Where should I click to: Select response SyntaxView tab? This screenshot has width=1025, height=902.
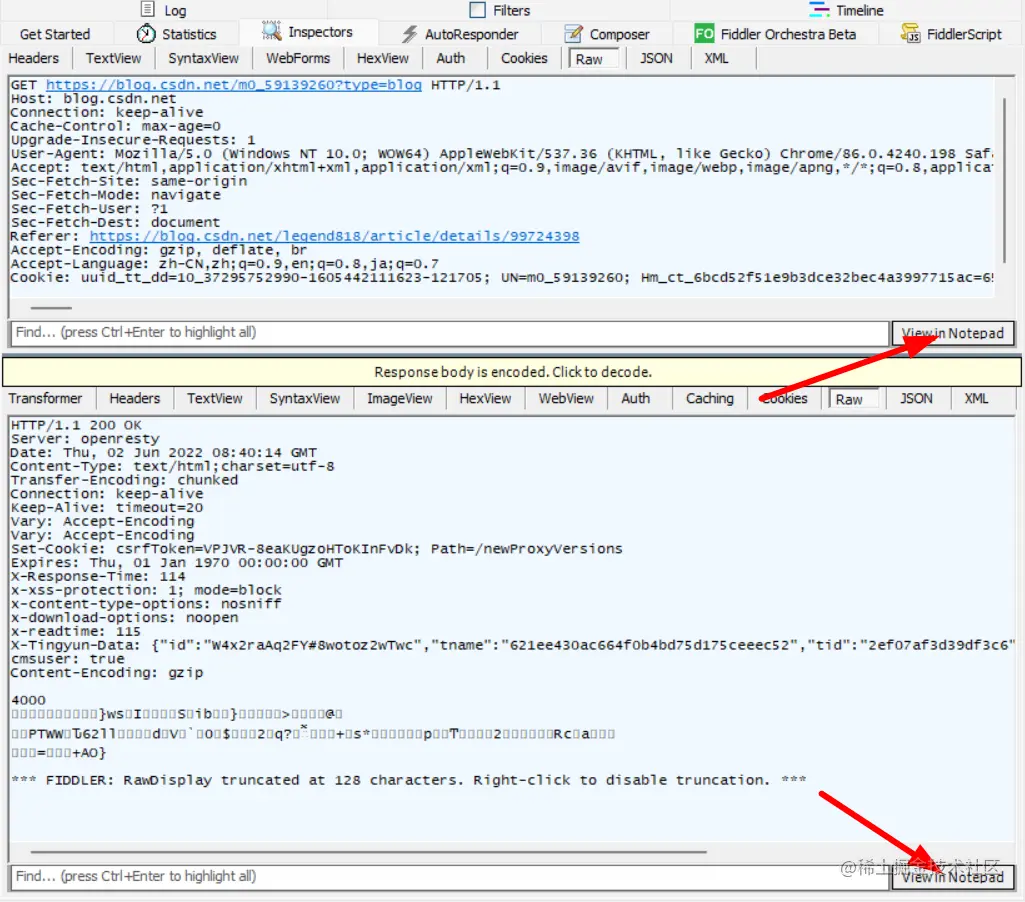click(305, 399)
